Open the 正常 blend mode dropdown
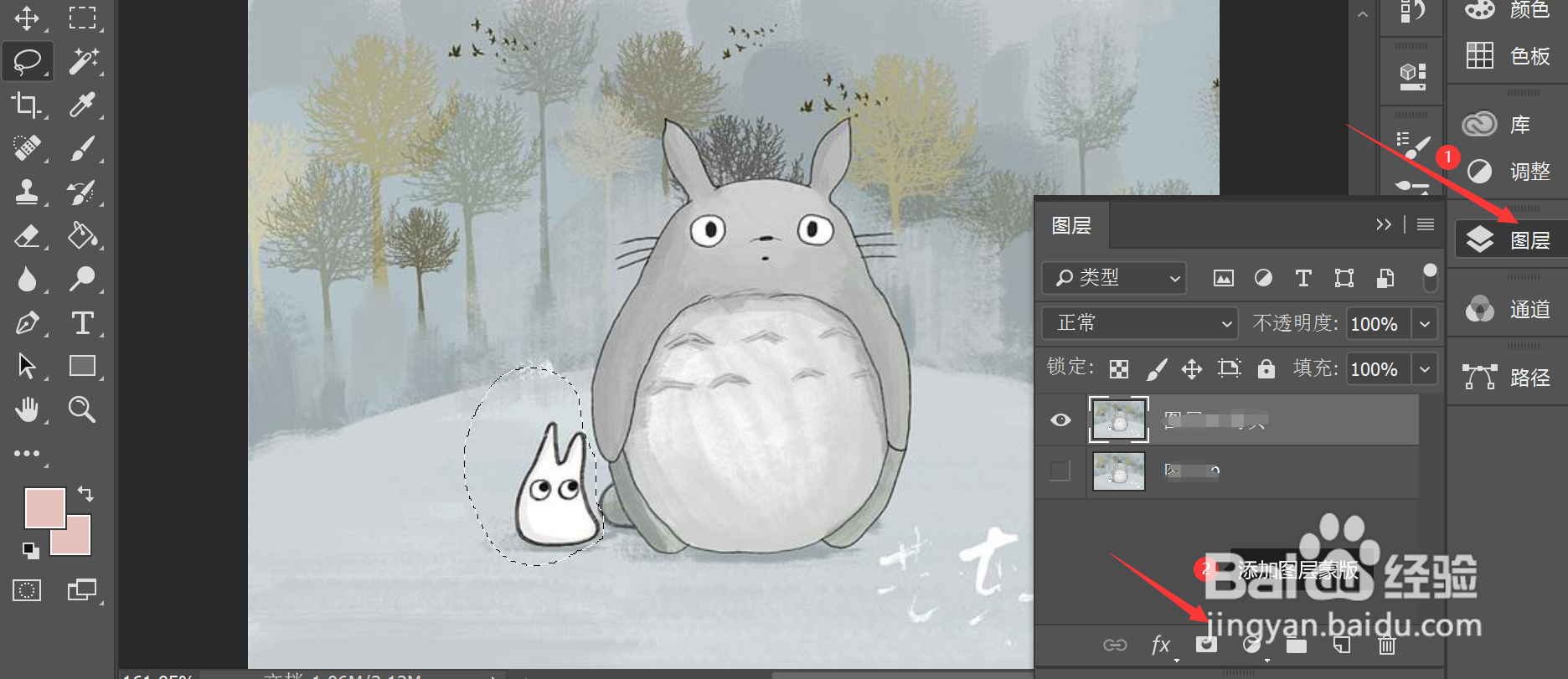Image resolution: width=1568 pixels, height=679 pixels. point(1140,323)
